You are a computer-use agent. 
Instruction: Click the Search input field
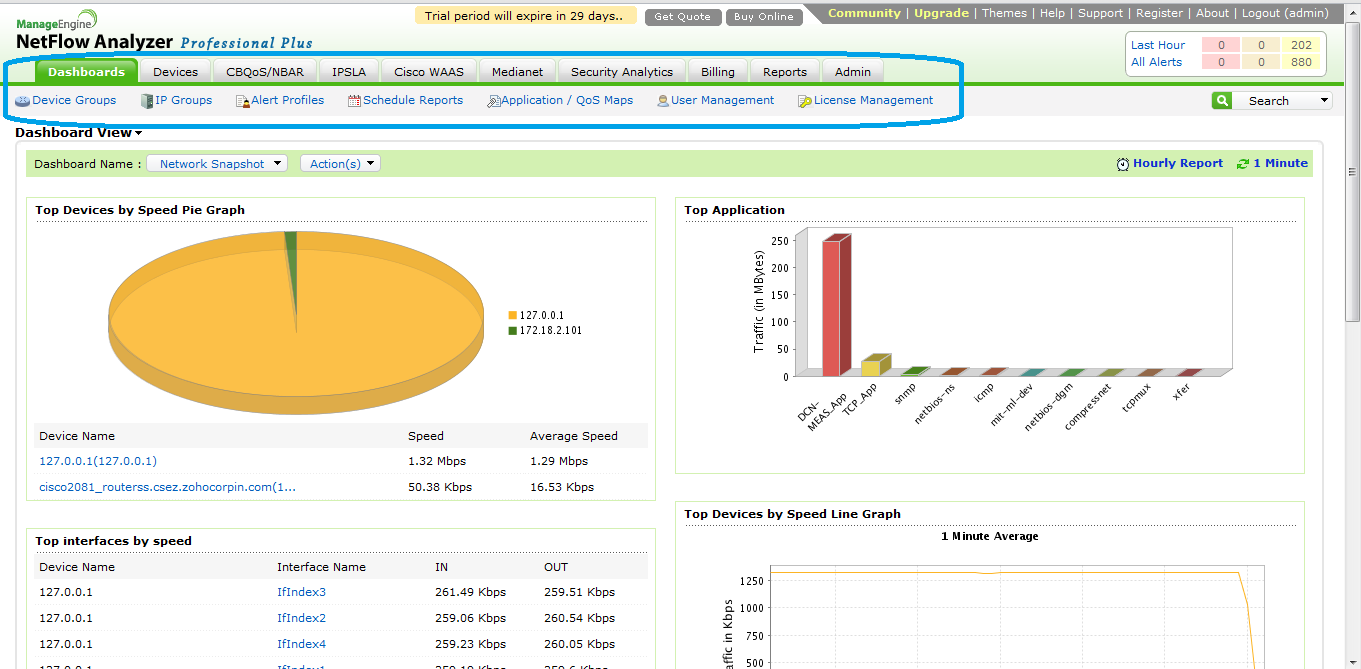tap(1274, 100)
